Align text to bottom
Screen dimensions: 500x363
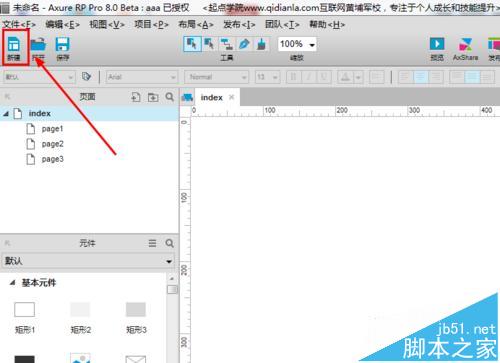pyautogui.click(x=487, y=77)
